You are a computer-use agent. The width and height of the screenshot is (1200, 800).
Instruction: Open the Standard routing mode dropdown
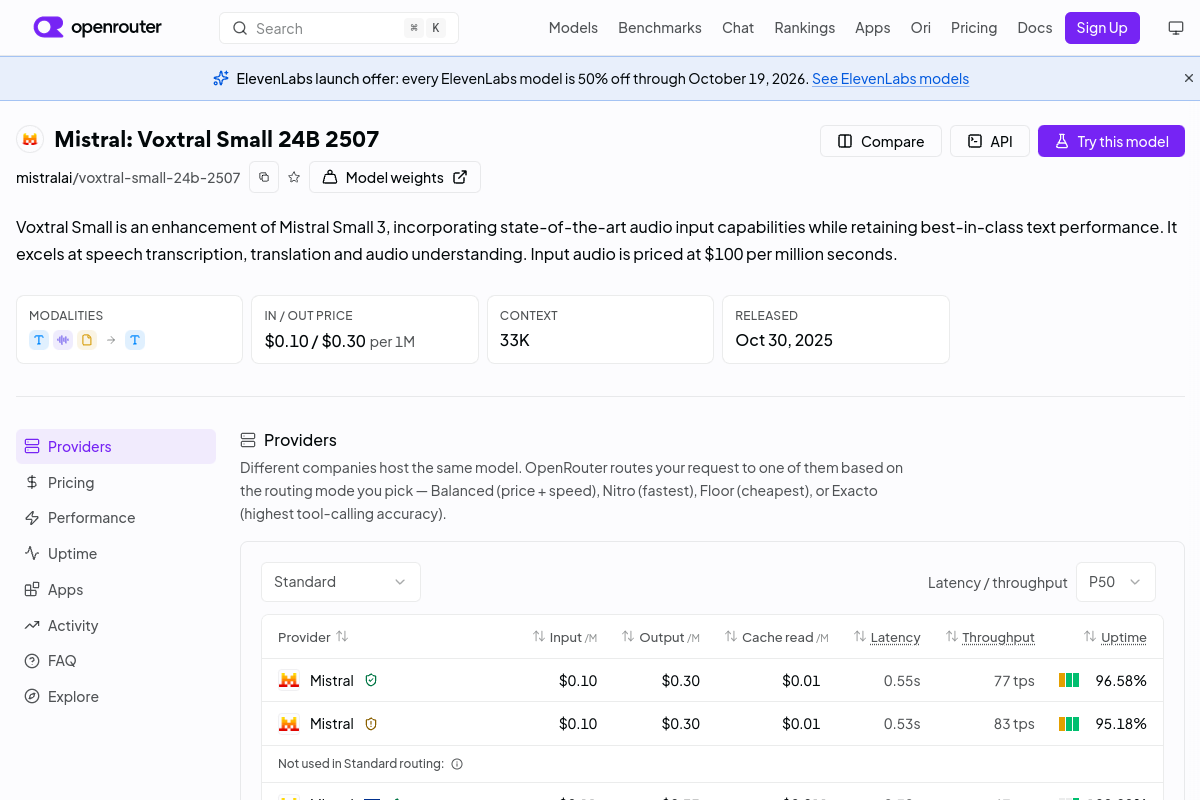click(341, 582)
